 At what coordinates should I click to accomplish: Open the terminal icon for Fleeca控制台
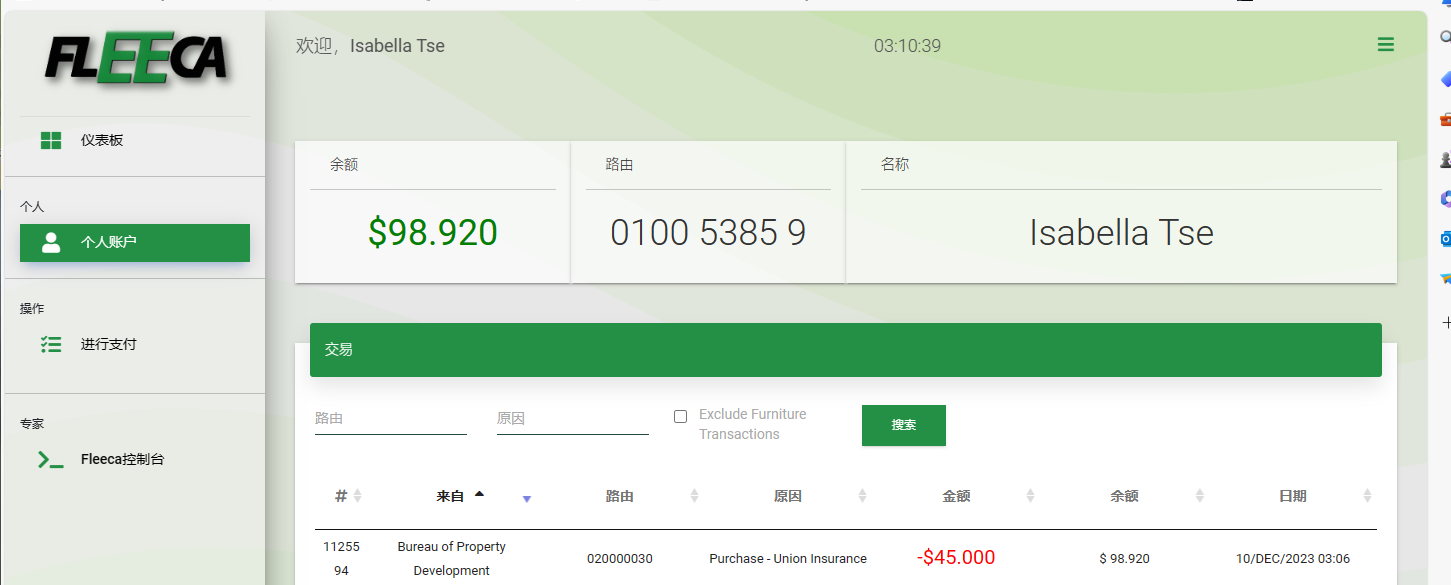(x=51, y=459)
